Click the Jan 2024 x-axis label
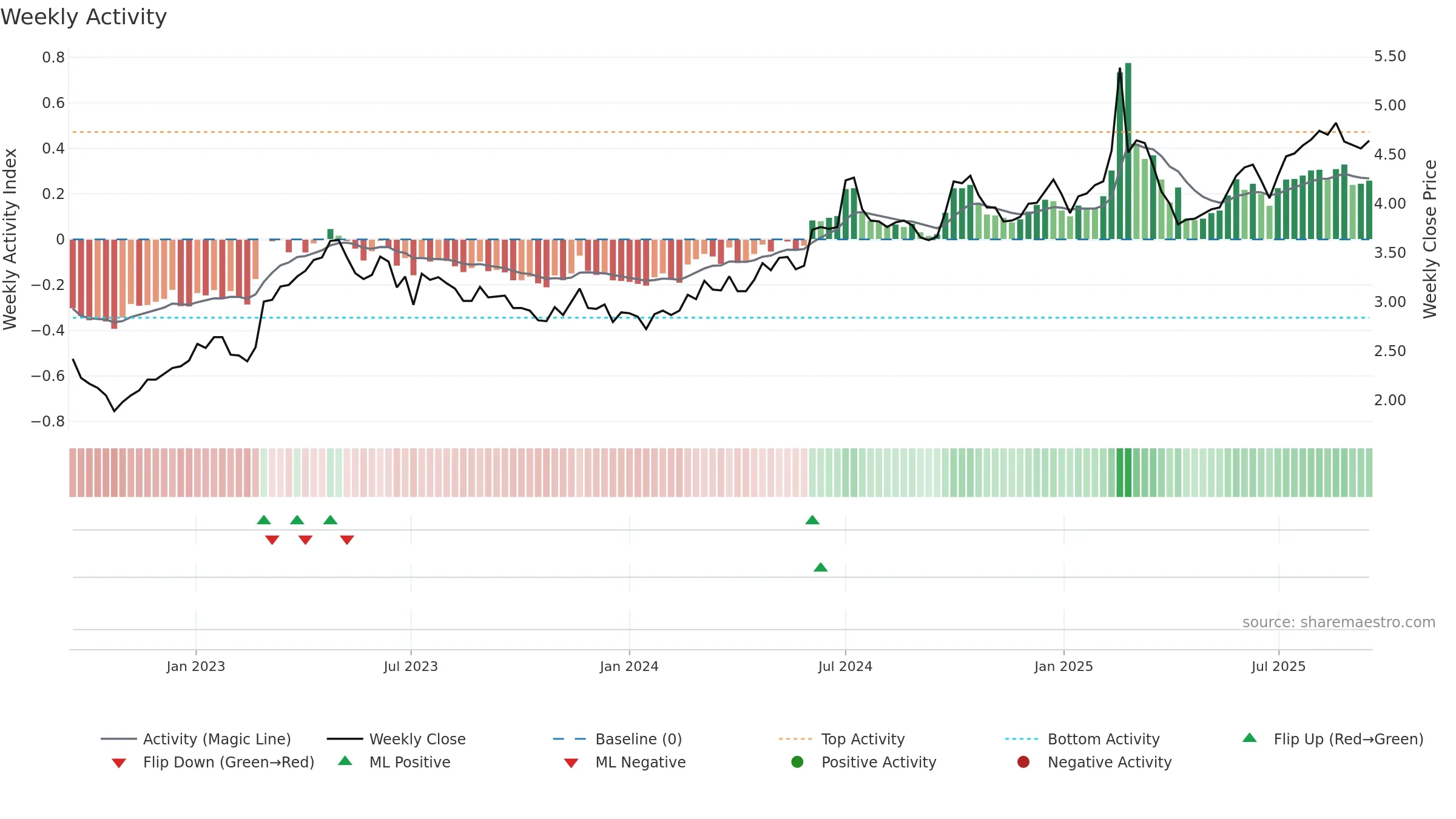 tap(629, 666)
